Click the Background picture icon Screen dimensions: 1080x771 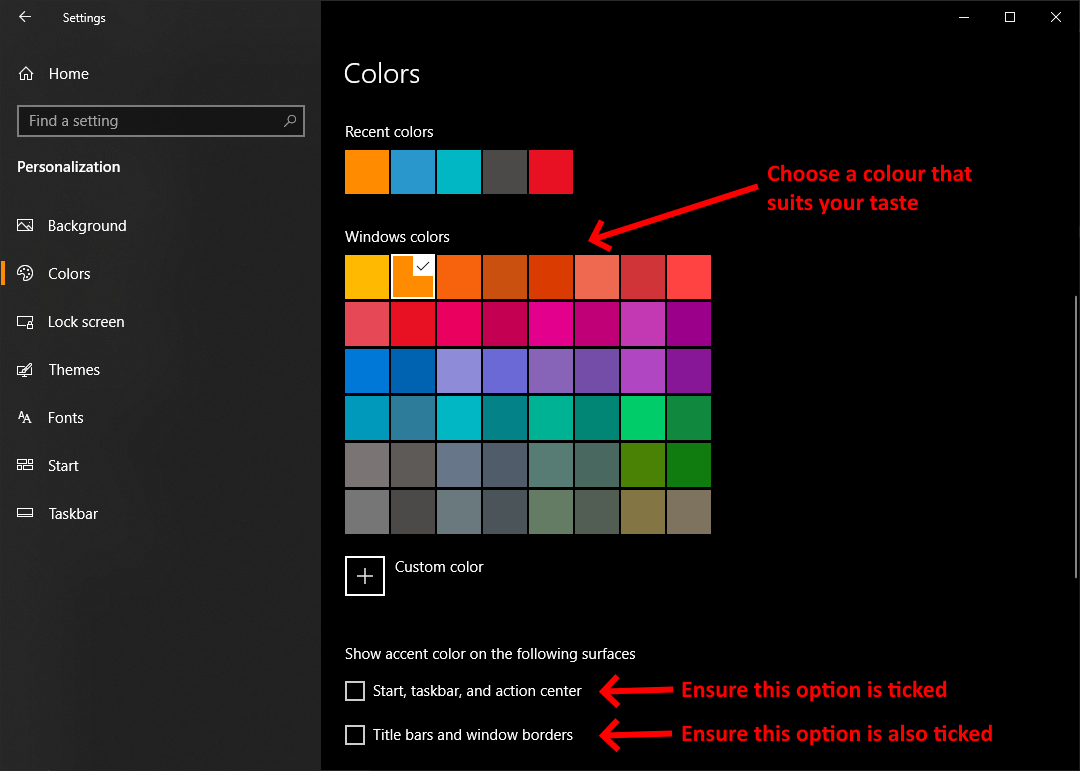[25, 225]
